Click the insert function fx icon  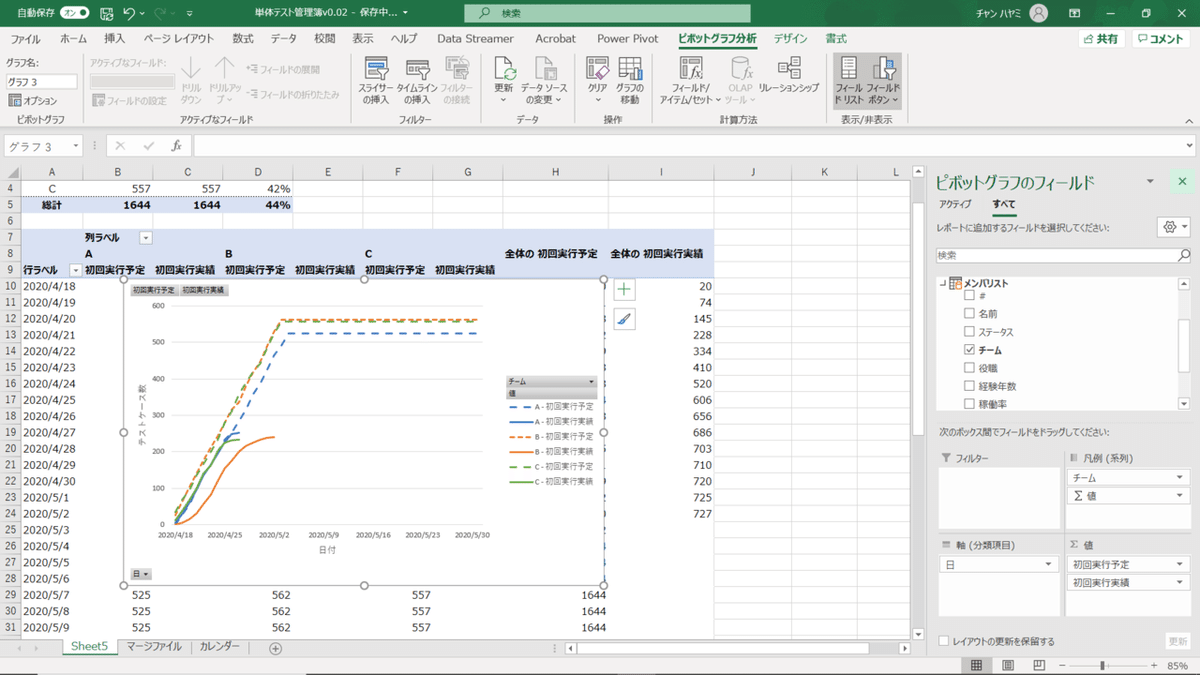point(176,146)
